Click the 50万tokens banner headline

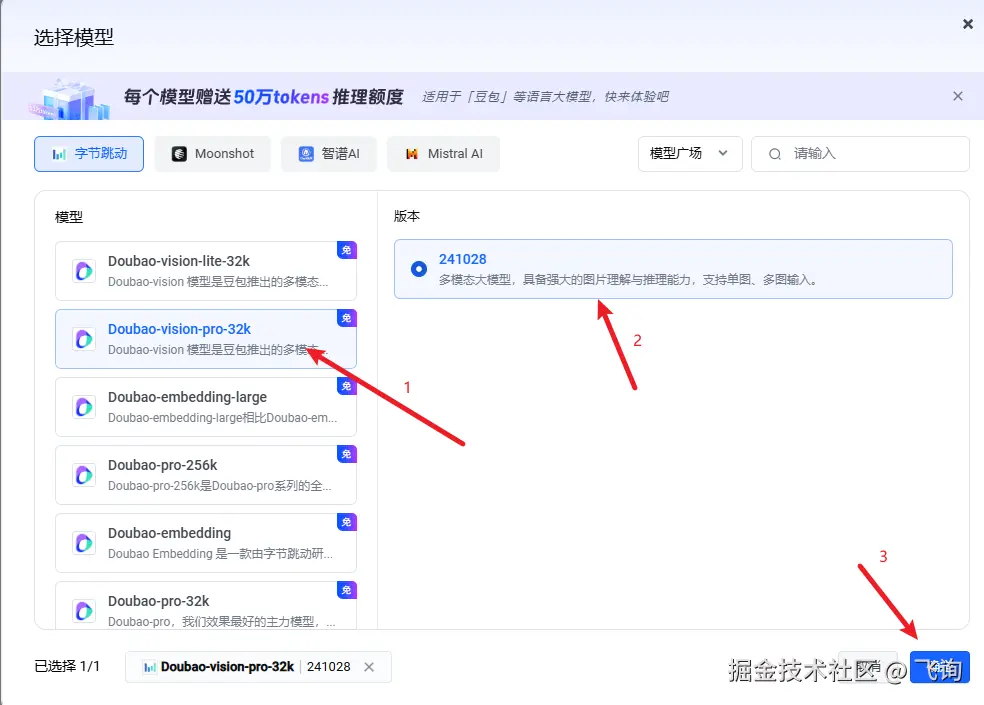tap(263, 97)
